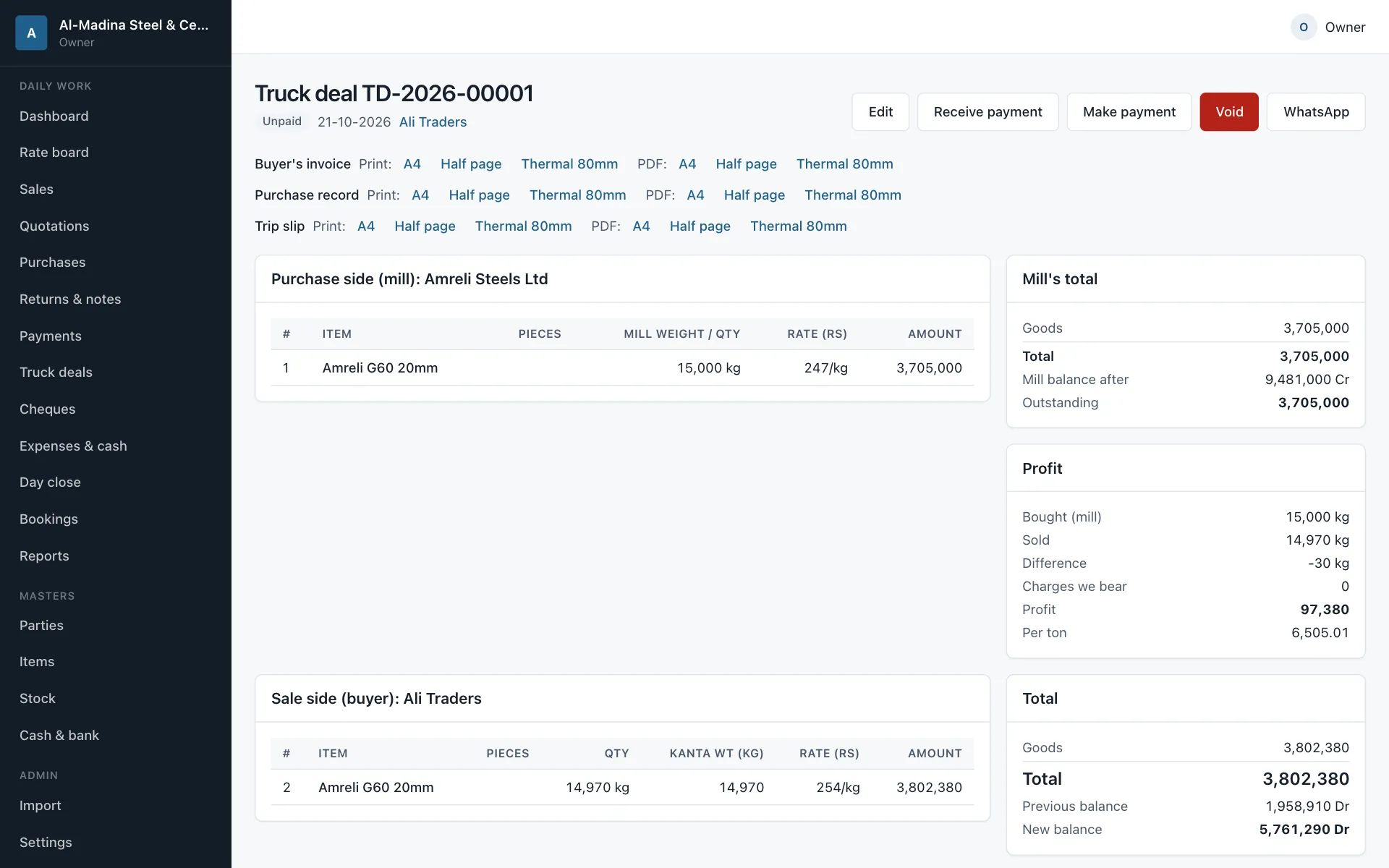
Task: Share deal via WhatsApp button
Action: coord(1316,112)
